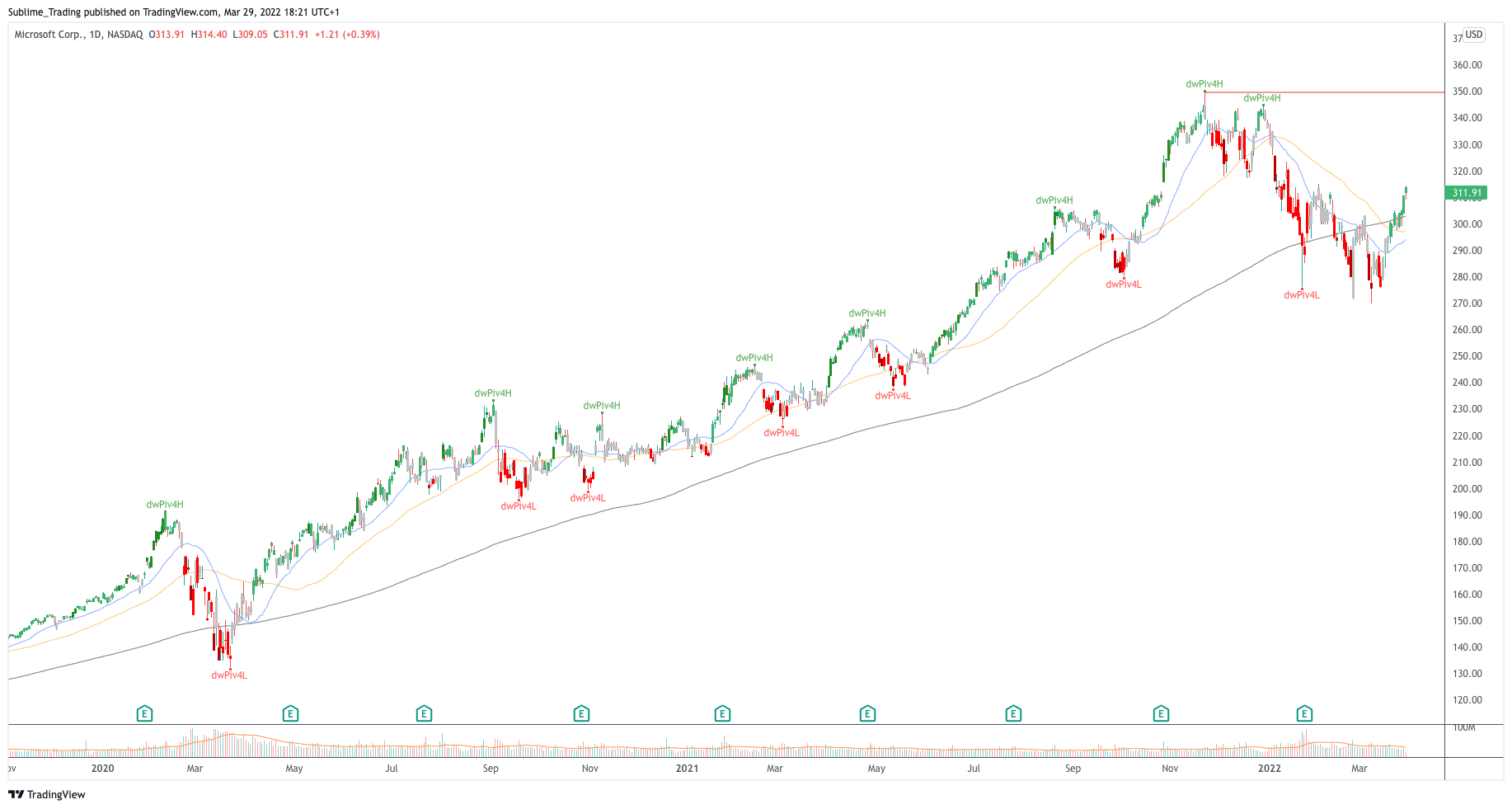This screenshot has width=1512, height=809.
Task: Click the dwPiv4H label above Nov 2020
Action: point(602,406)
